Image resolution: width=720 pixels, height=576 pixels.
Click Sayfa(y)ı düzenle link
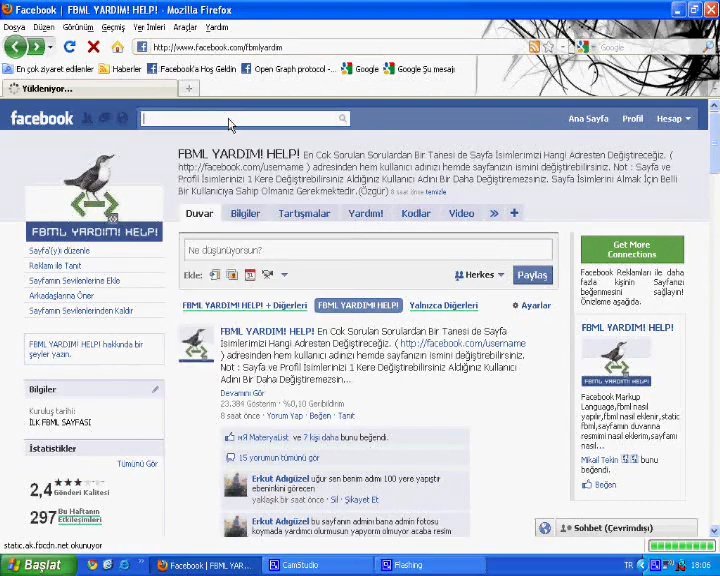59,251
